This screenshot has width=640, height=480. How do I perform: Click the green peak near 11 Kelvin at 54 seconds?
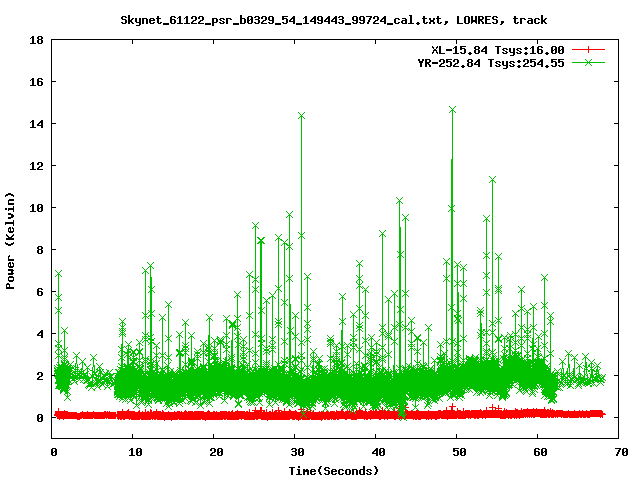[492, 180]
